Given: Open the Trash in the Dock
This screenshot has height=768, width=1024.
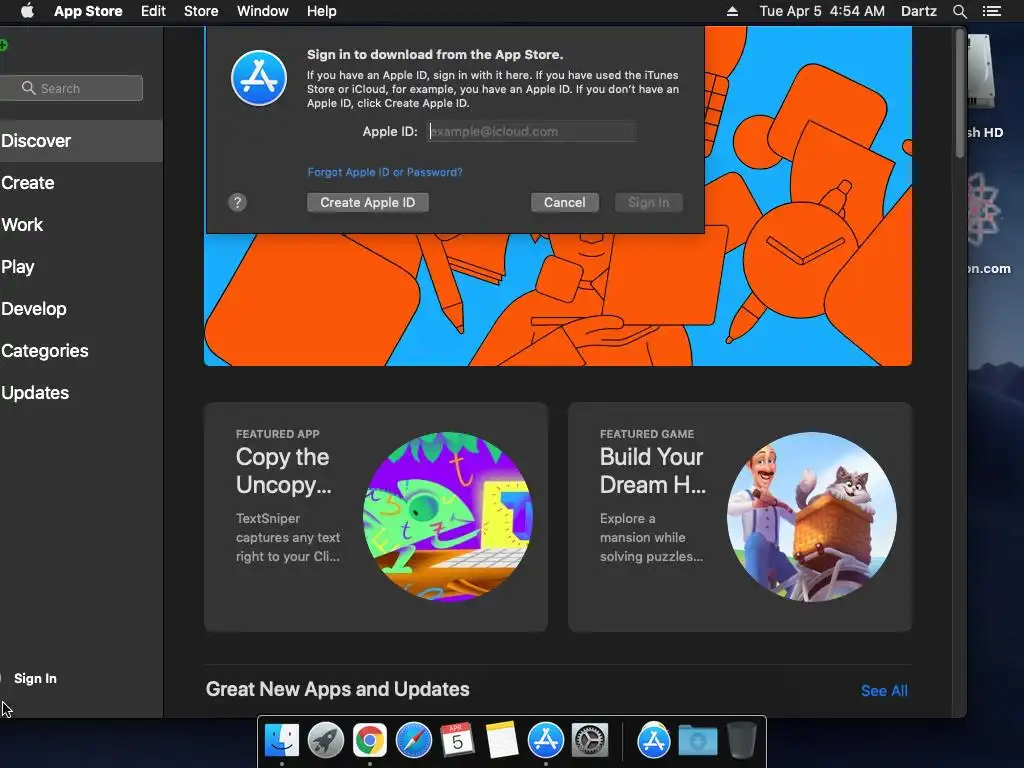Looking at the screenshot, I should 742,741.
